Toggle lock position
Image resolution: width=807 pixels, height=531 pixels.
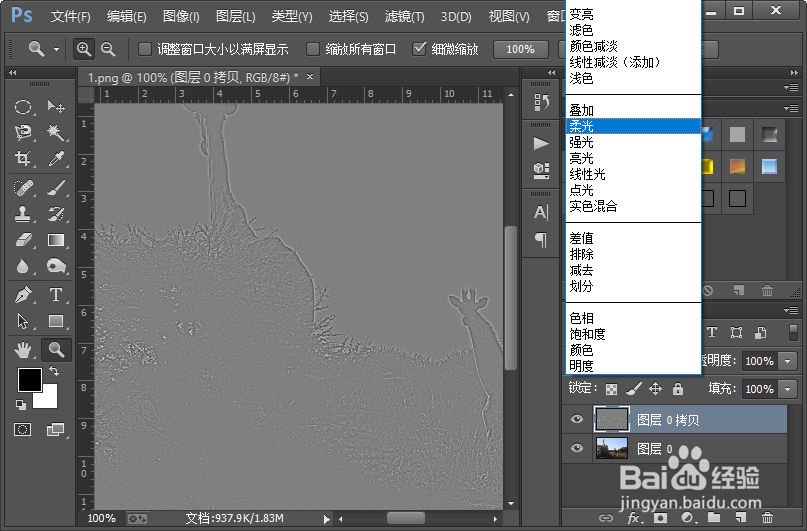tap(655, 388)
